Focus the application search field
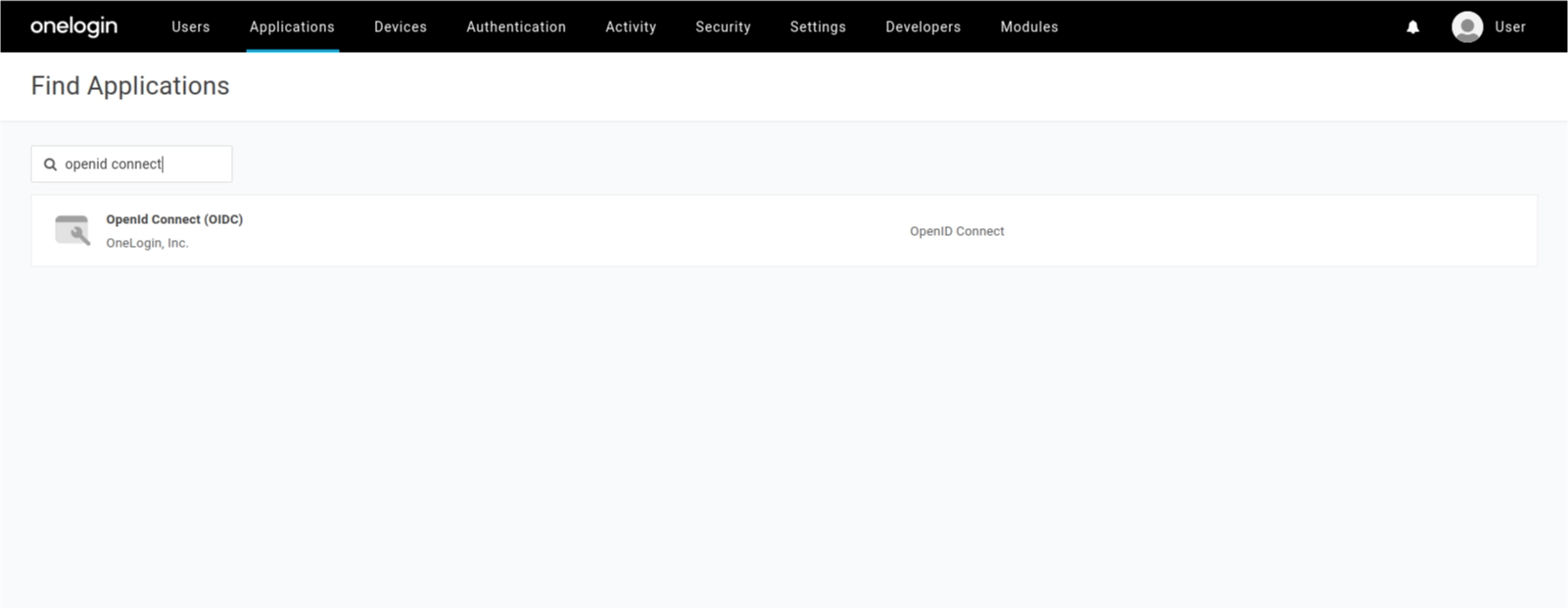The height and width of the screenshot is (608, 1568). pyautogui.click(x=142, y=164)
